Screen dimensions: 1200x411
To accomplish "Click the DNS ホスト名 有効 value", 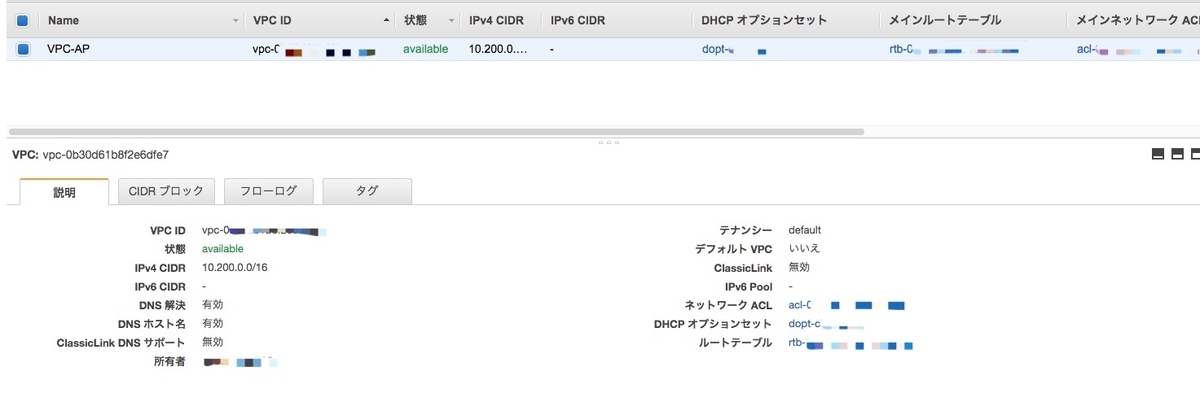I will click(212, 323).
